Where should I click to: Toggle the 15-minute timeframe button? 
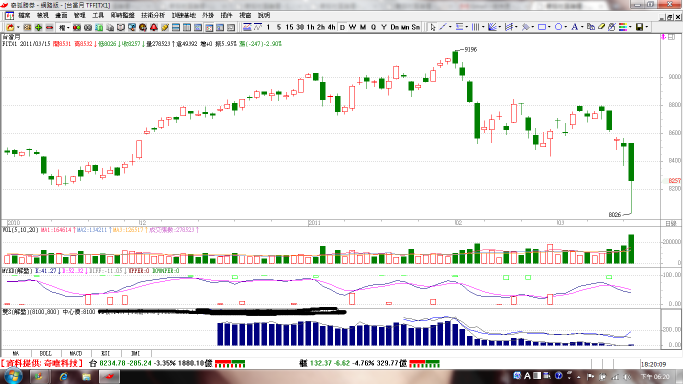click(x=289, y=27)
